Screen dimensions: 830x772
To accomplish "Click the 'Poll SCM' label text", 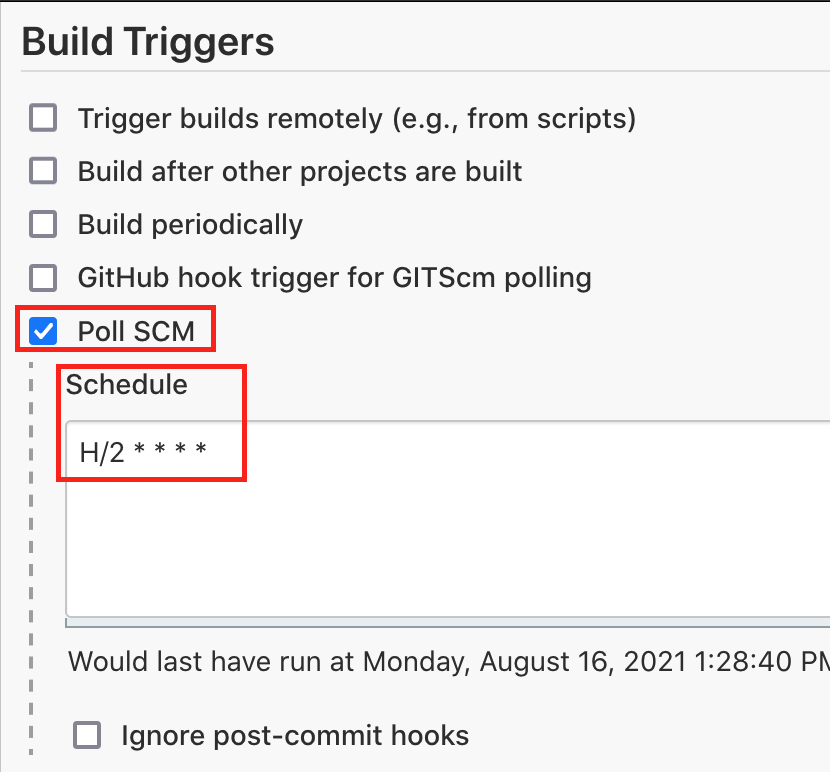I will 136,331.
